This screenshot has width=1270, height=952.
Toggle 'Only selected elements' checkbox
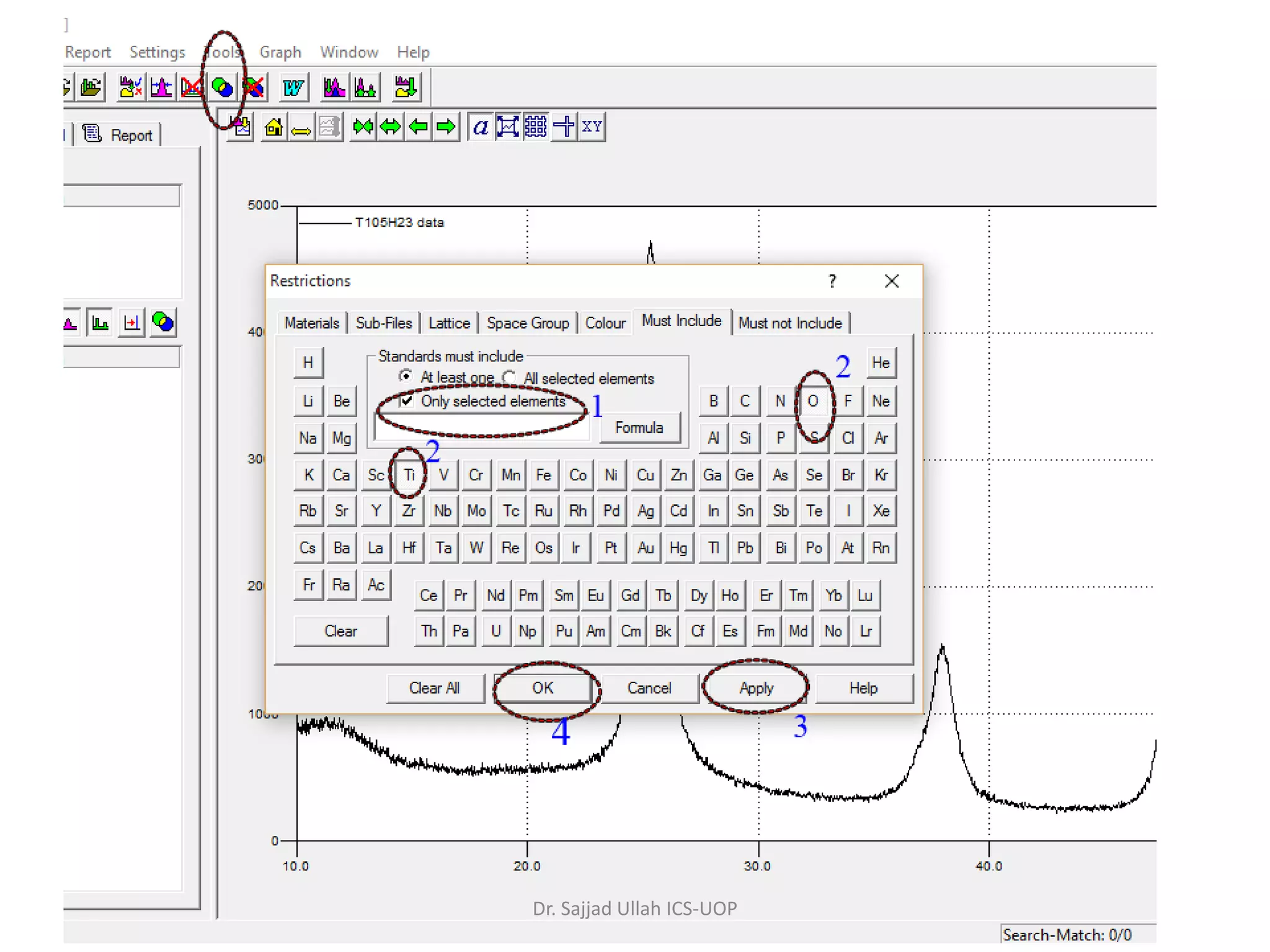pyautogui.click(x=407, y=401)
